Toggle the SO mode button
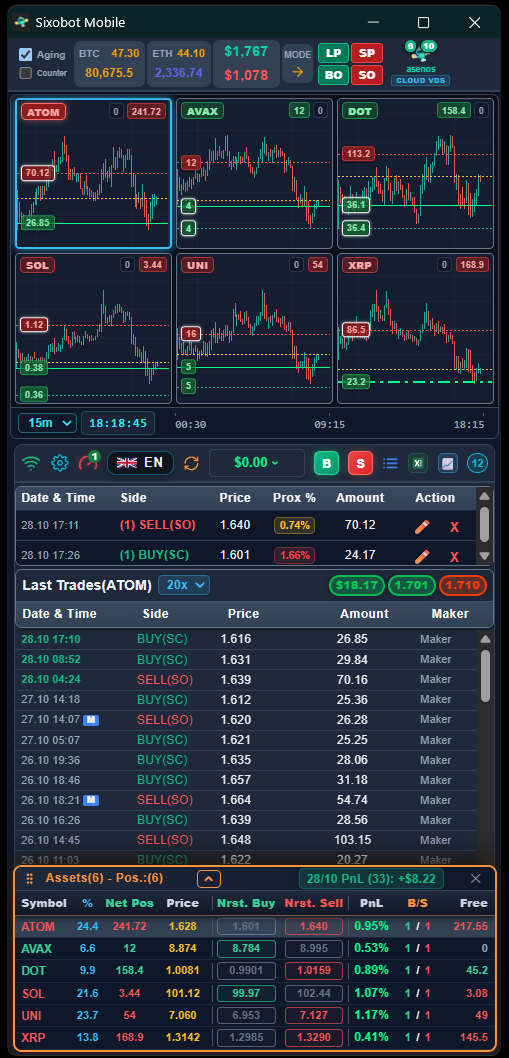The height and width of the screenshot is (1058, 509). tap(367, 75)
